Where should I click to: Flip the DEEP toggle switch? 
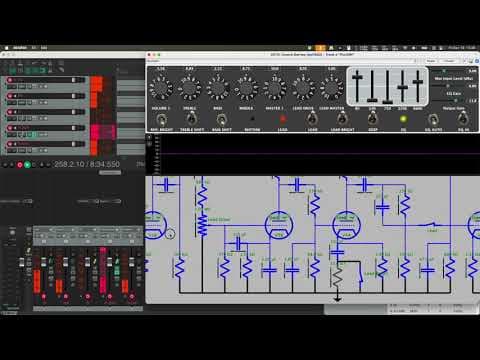click(373, 118)
